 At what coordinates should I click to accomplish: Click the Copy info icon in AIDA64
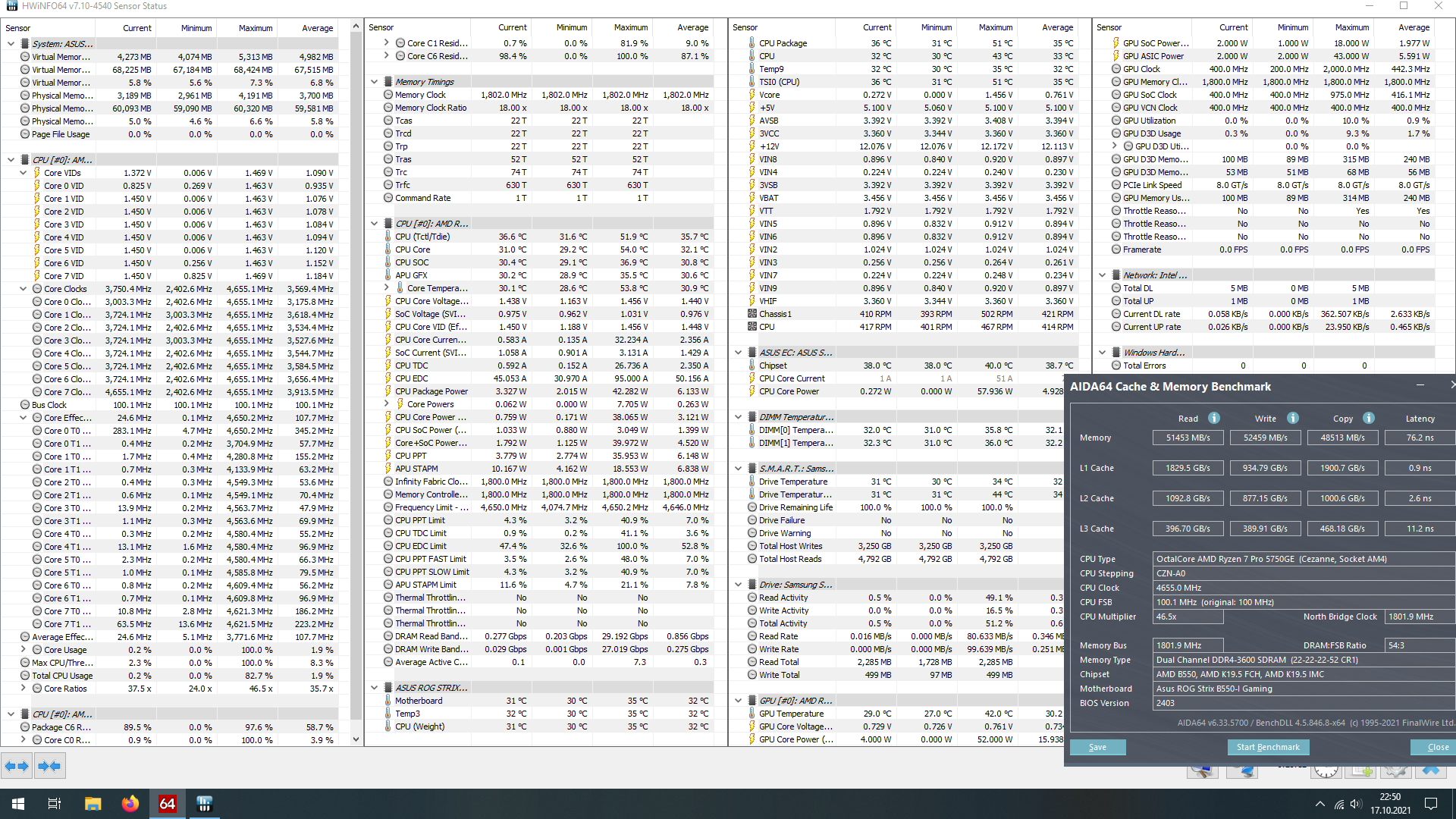click(x=1369, y=418)
